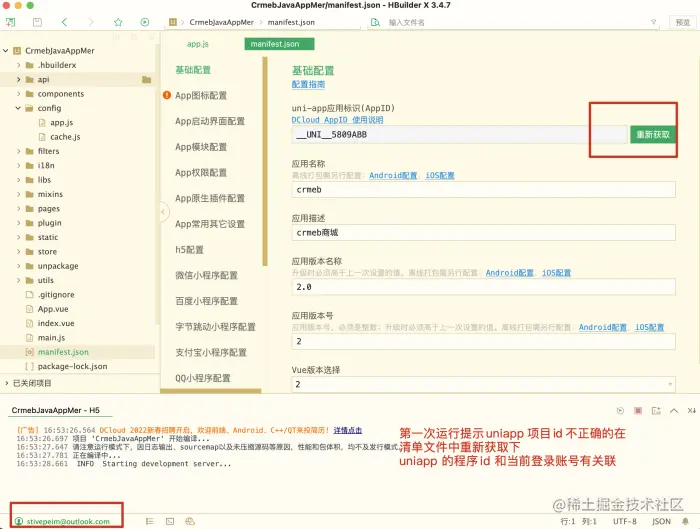Open the App权限配置 section

[201, 172]
